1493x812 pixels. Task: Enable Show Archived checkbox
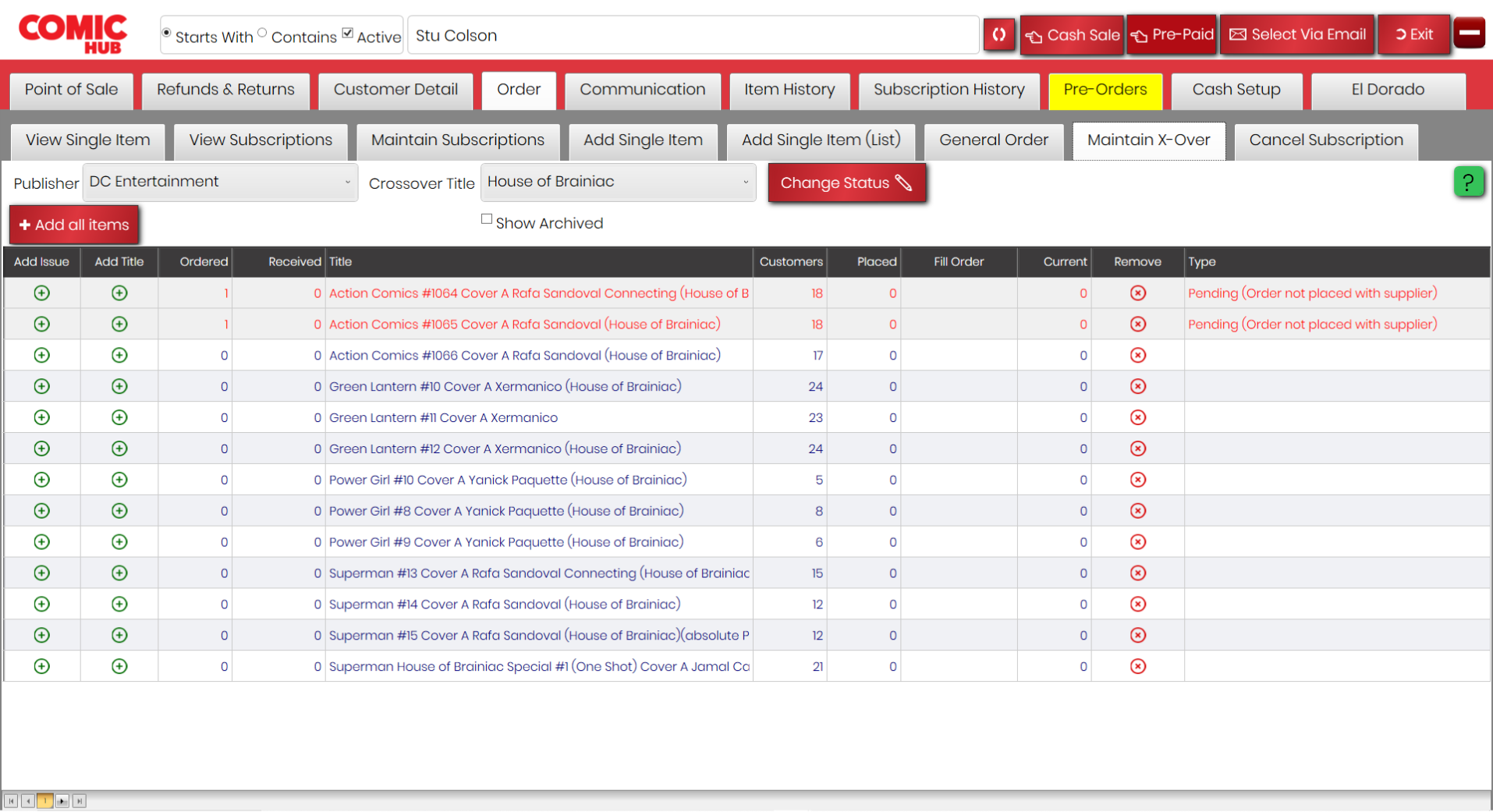[x=487, y=219]
